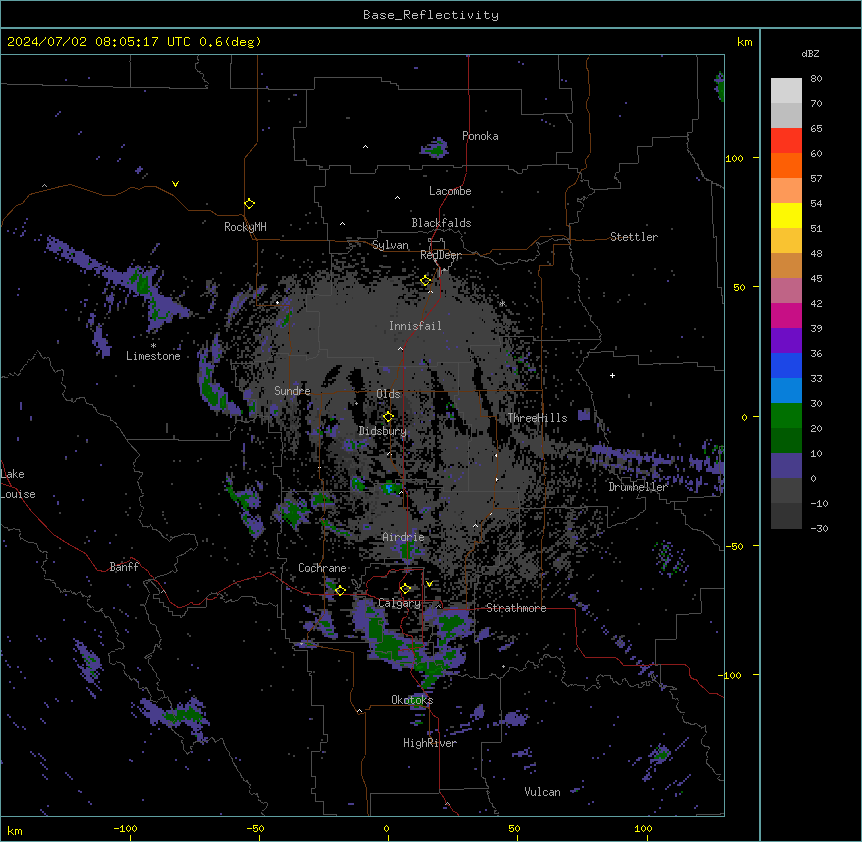
Task: Click the white asterisk marker above Limestone
Action: click(153, 346)
